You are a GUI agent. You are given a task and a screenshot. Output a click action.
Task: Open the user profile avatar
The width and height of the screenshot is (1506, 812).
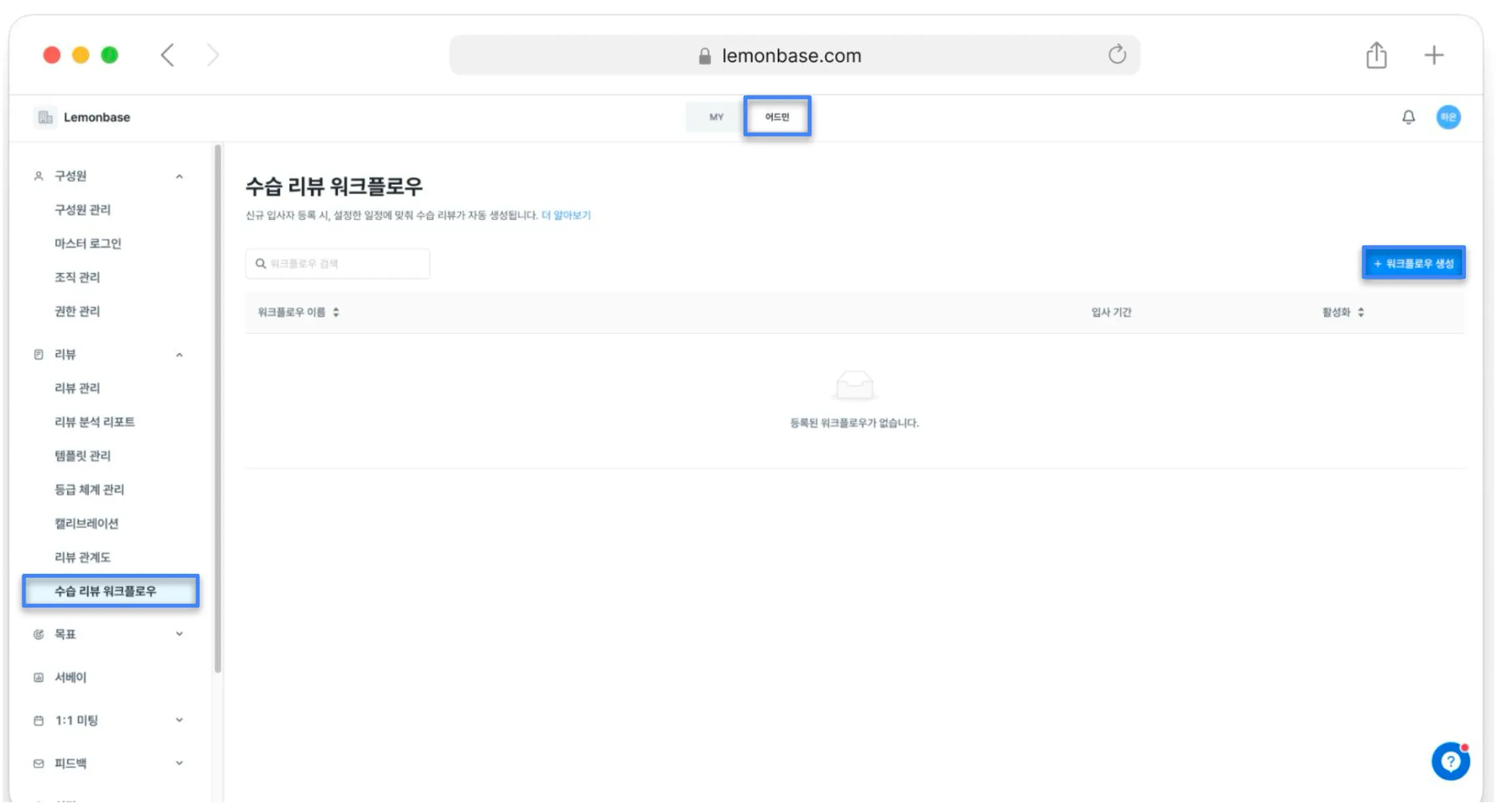click(1448, 117)
